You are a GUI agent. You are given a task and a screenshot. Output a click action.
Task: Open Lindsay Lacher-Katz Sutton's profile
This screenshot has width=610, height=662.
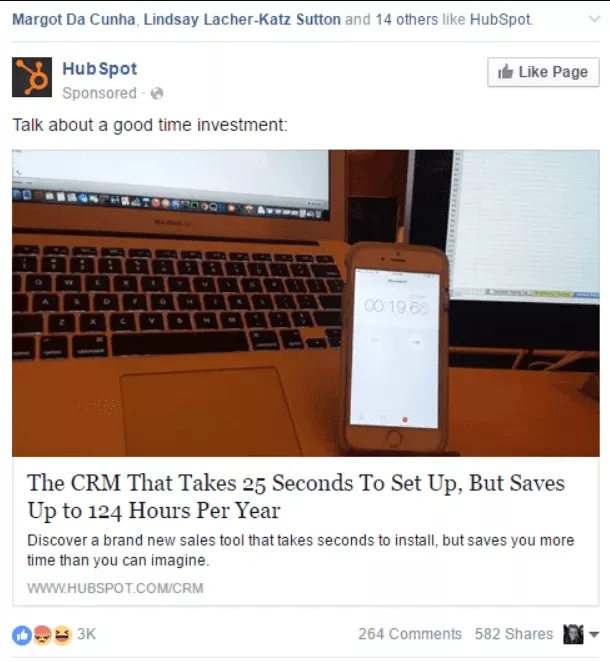(242, 19)
